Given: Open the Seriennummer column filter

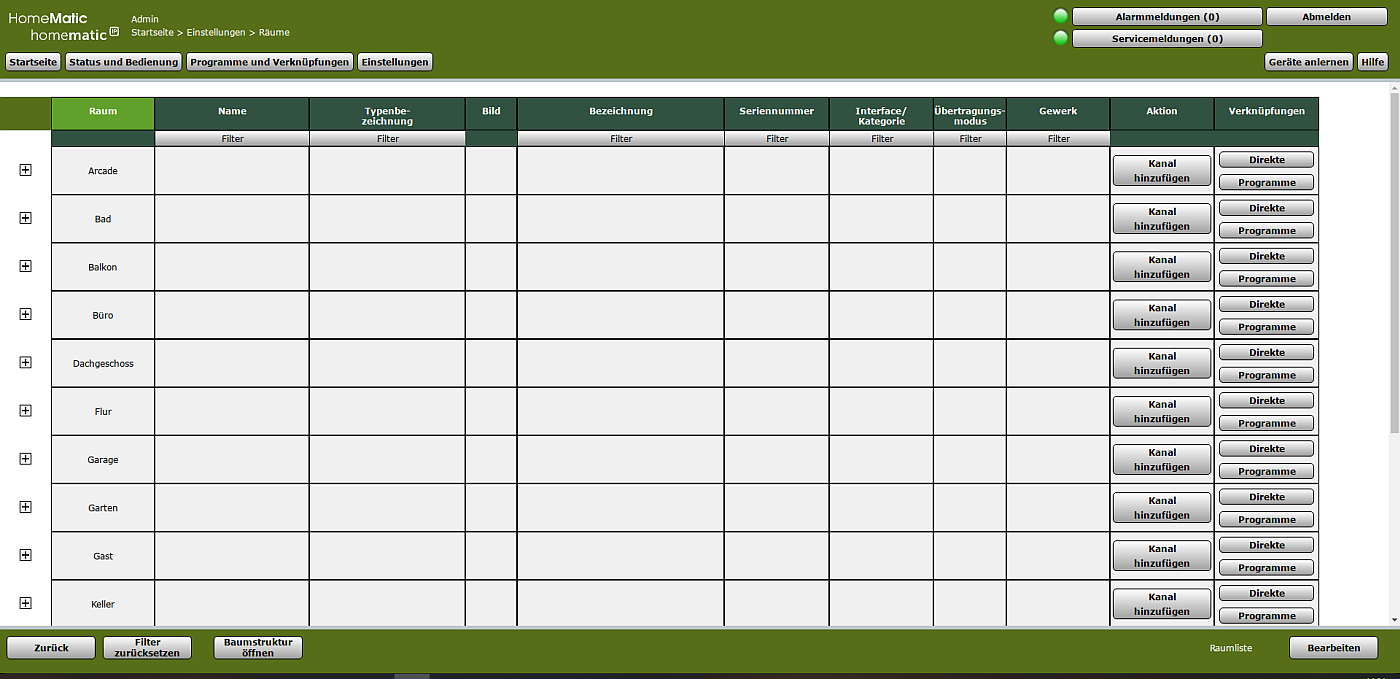Looking at the screenshot, I should coord(777,139).
